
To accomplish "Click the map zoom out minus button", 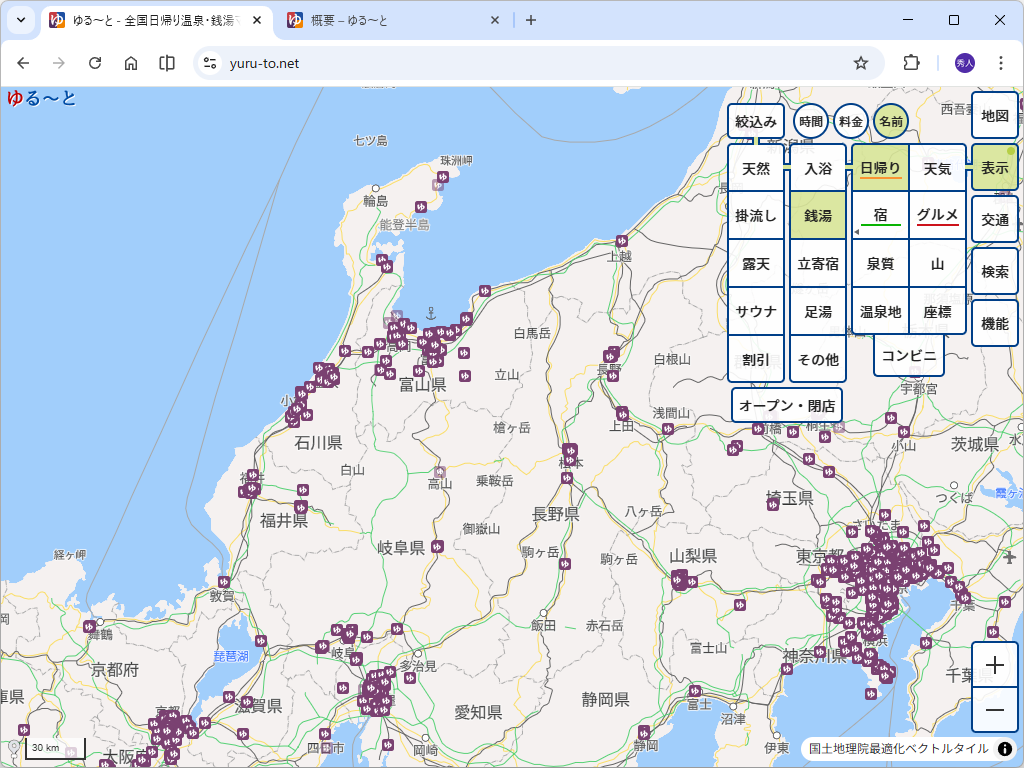I will tap(995, 710).
